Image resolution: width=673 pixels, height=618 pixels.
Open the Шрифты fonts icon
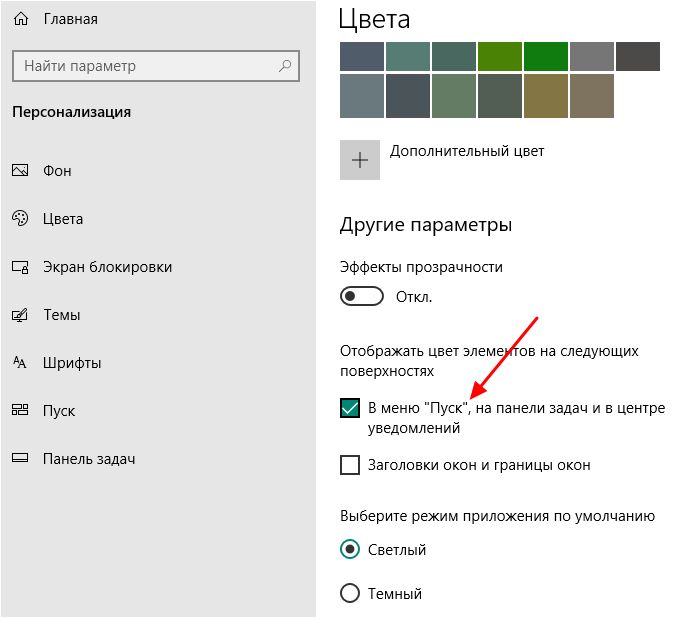pyautogui.click(x=20, y=363)
